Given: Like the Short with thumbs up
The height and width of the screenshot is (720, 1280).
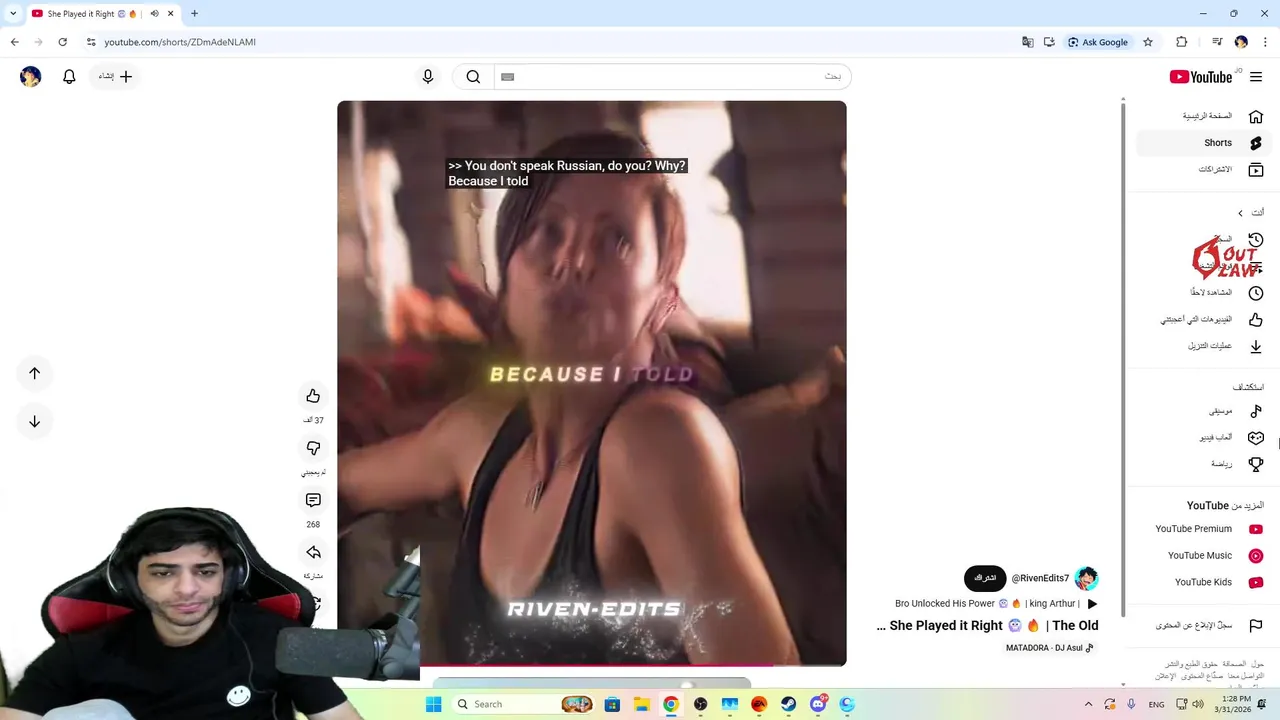Looking at the screenshot, I should [x=313, y=396].
